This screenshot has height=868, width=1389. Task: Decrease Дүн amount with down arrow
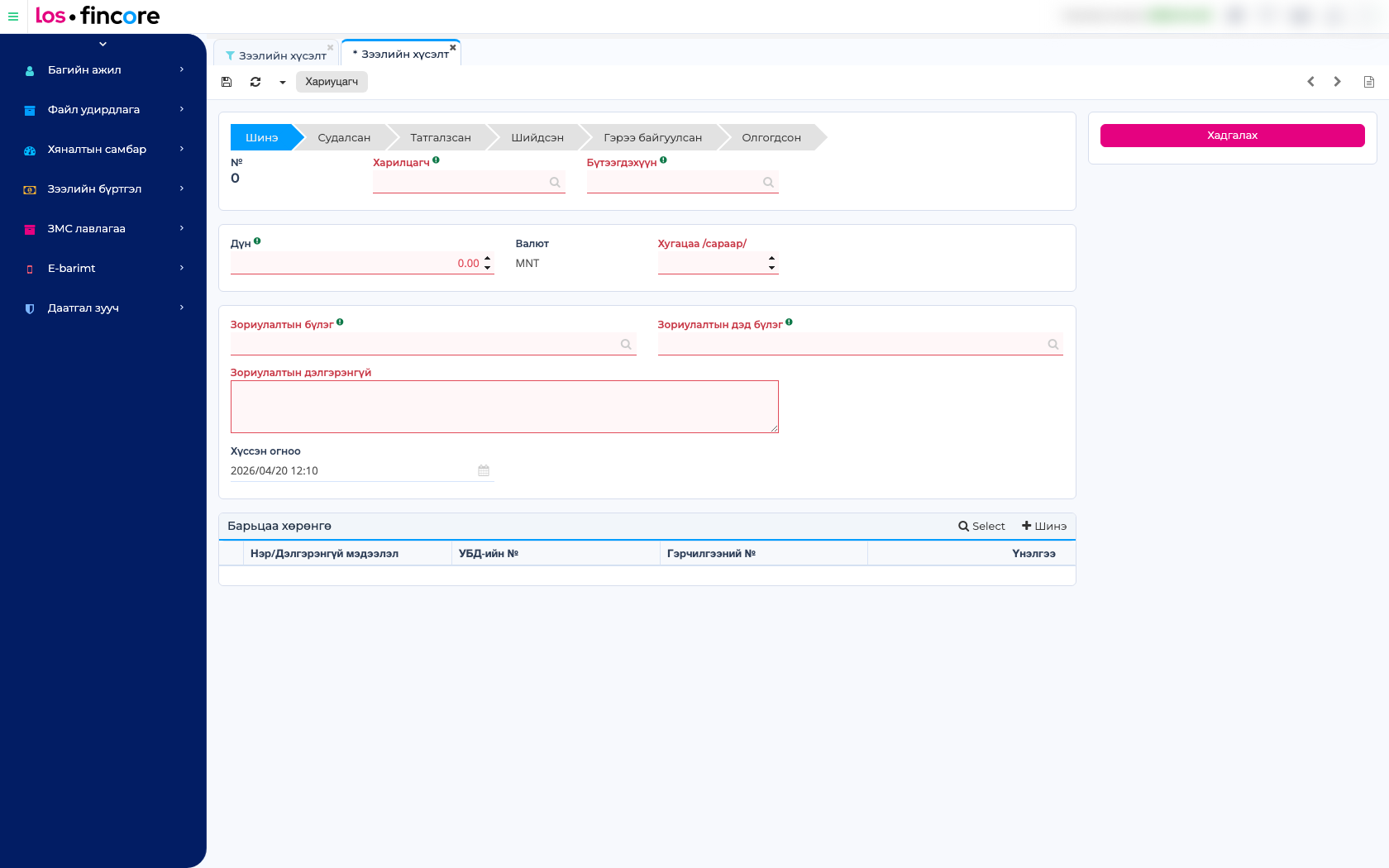coord(488,268)
